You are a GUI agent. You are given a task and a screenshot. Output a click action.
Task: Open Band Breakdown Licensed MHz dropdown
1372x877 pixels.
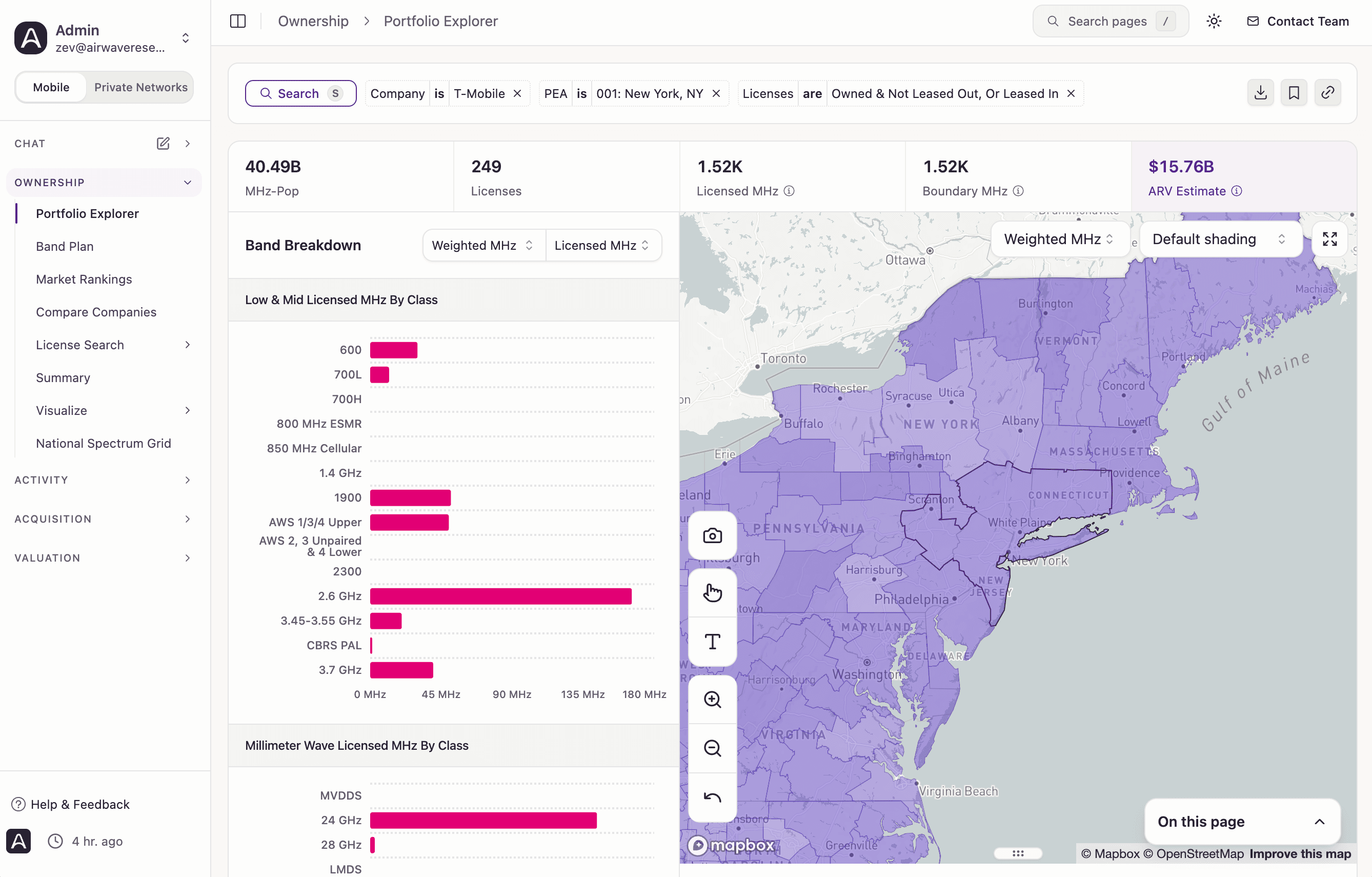(x=603, y=246)
